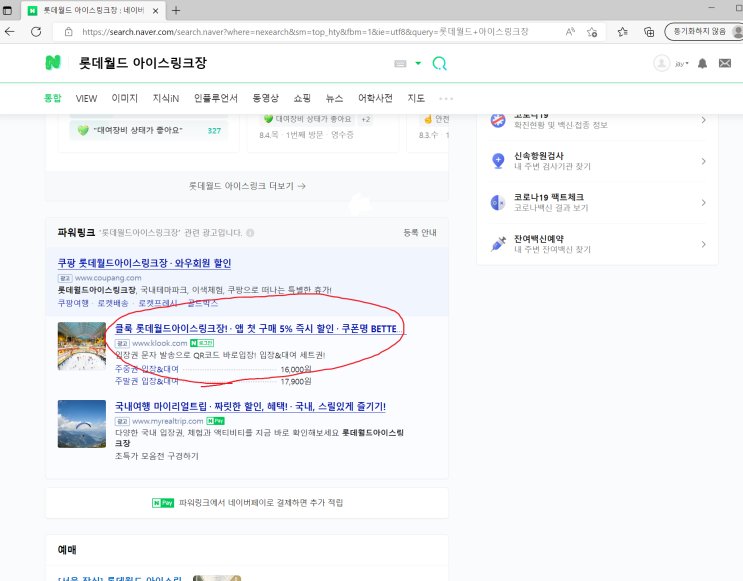Select the 통합 search tab
Image resolution: width=743 pixels, height=581 pixels.
click(53, 98)
